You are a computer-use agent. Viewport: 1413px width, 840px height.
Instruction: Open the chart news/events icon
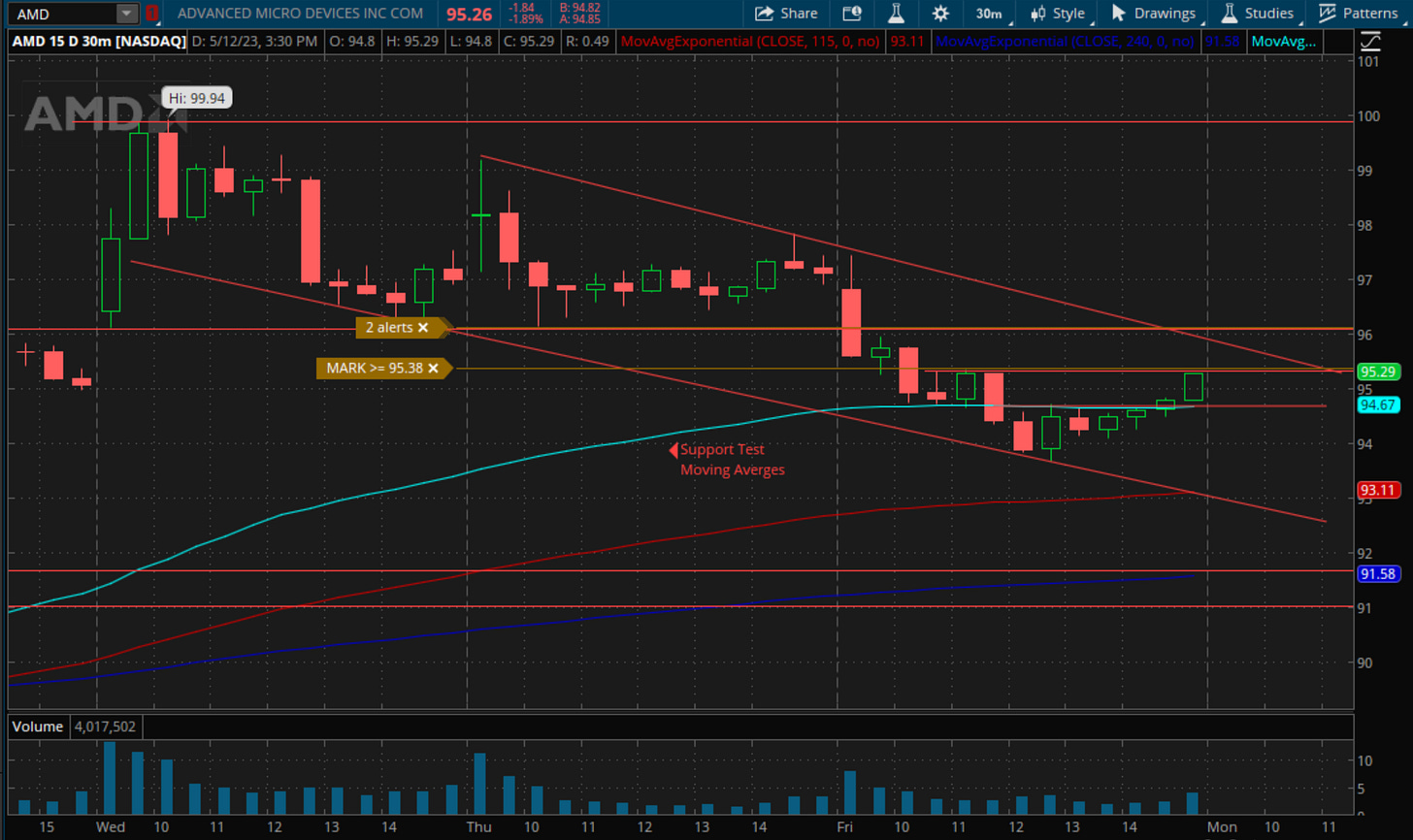pyautogui.click(x=851, y=14)
